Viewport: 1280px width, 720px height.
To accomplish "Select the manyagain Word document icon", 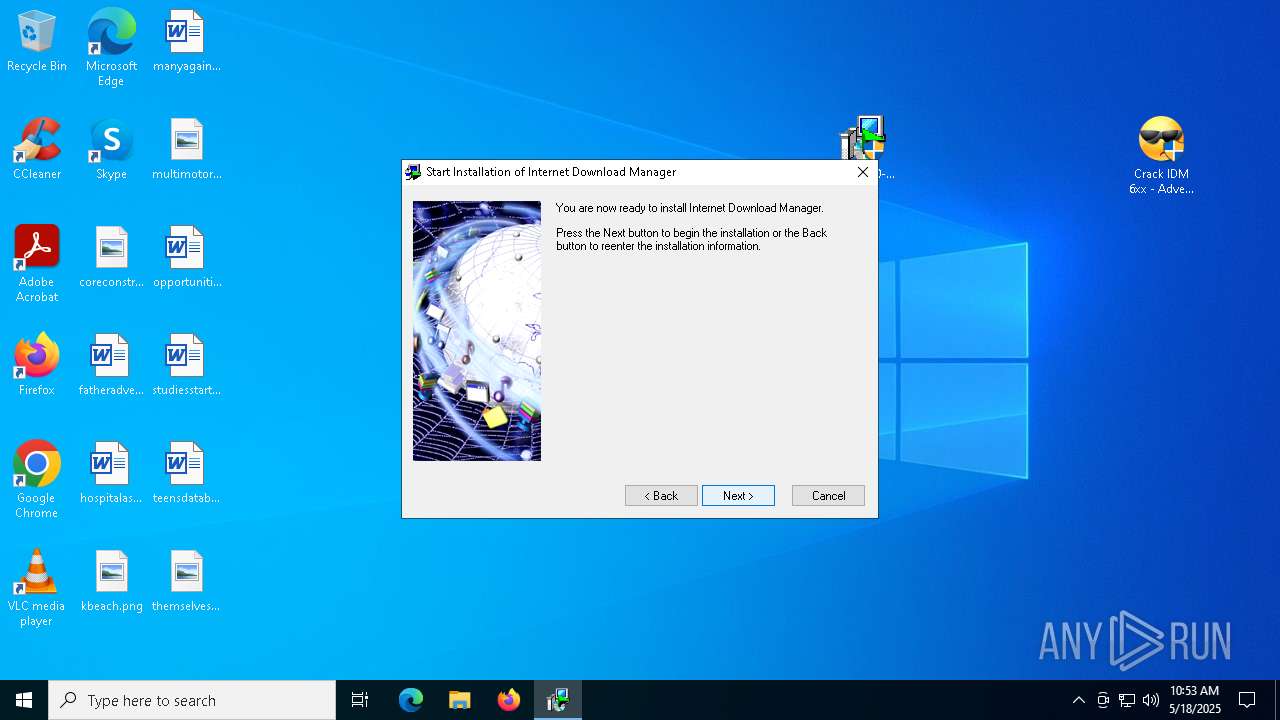I will click(186, 42).
